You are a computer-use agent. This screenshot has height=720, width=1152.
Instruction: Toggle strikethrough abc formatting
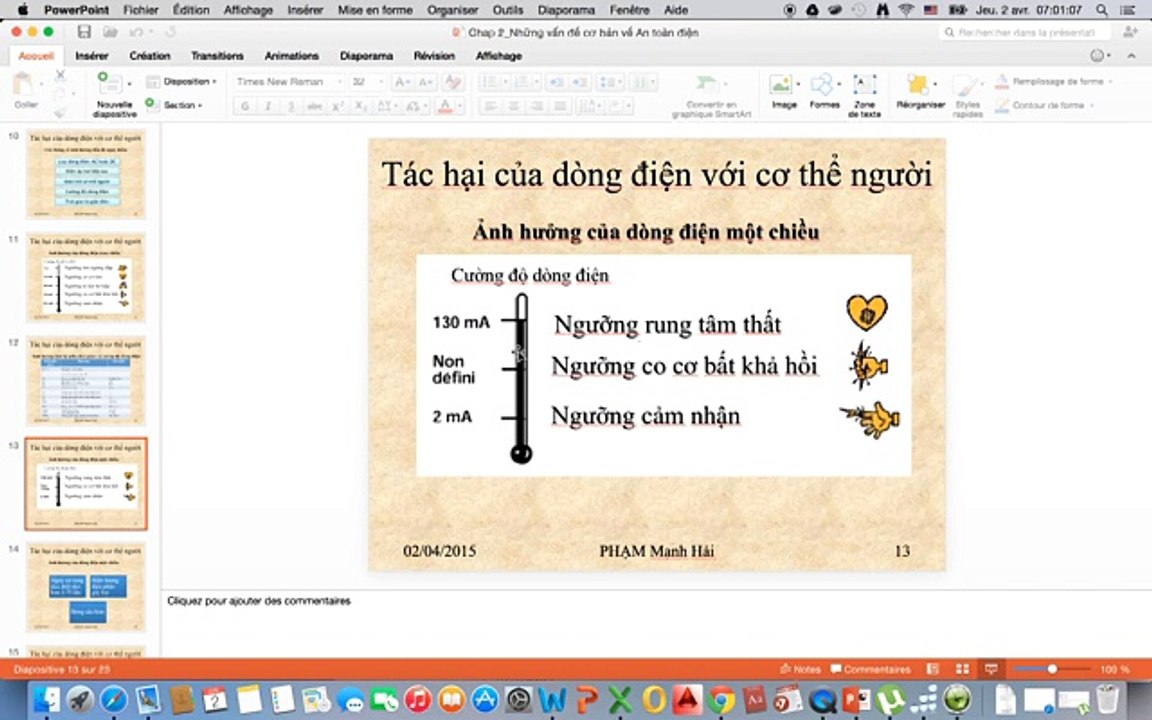pyautogui.click(x=314, y=107)
